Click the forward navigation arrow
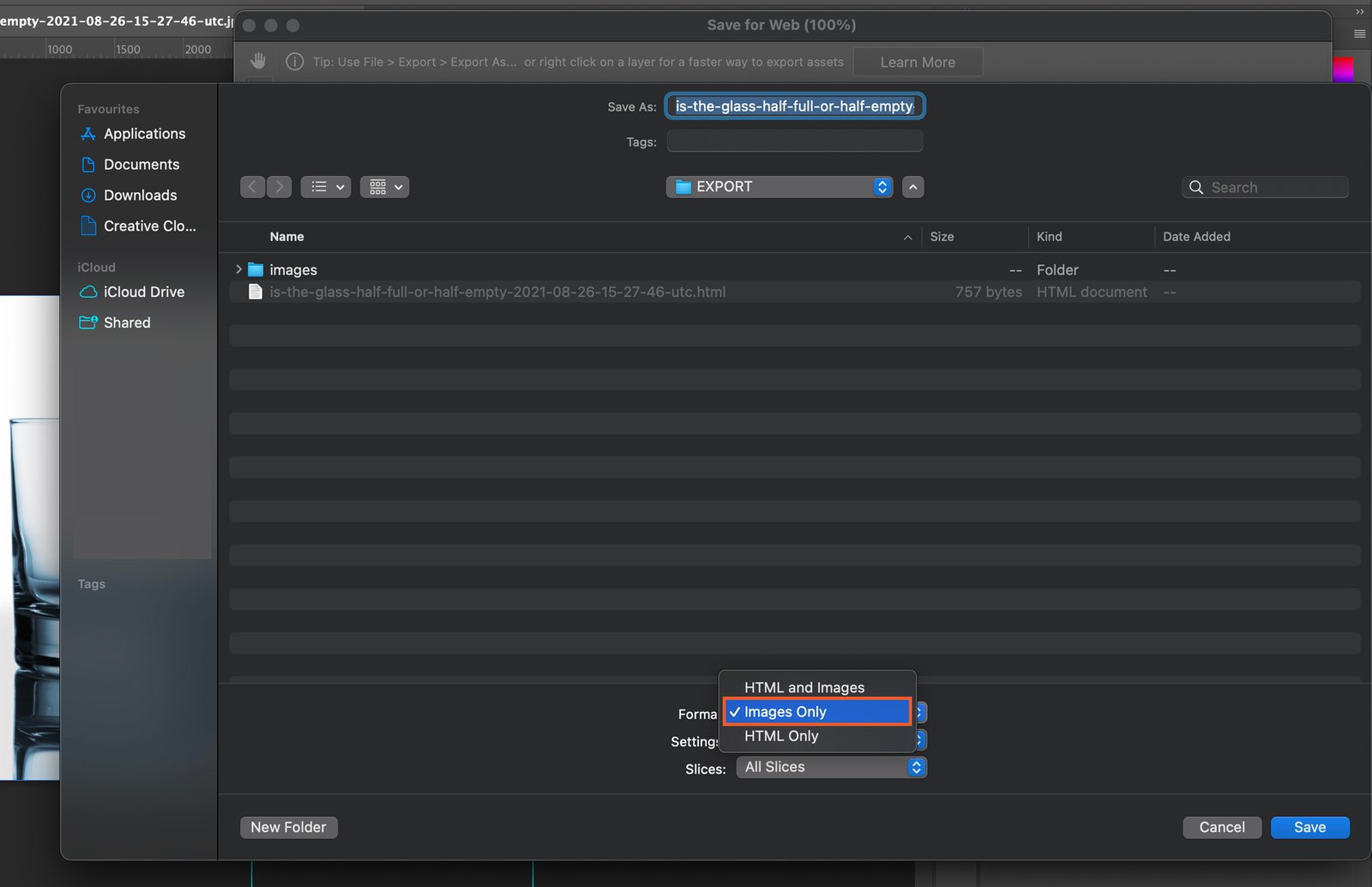This screenshot has width=1372, height=887. coord(279,187)
